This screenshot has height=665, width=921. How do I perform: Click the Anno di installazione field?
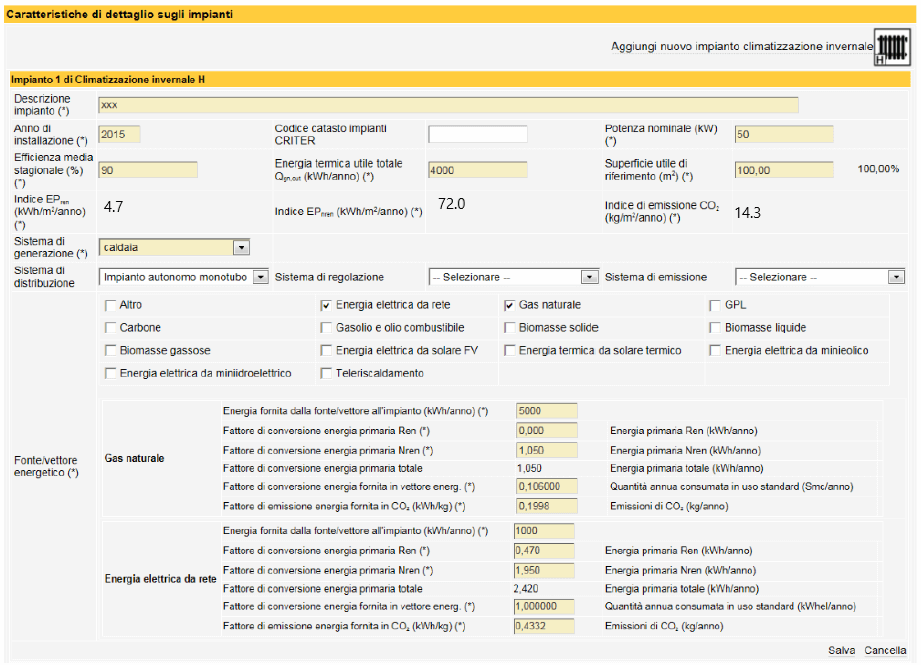(x=119, y=135)
